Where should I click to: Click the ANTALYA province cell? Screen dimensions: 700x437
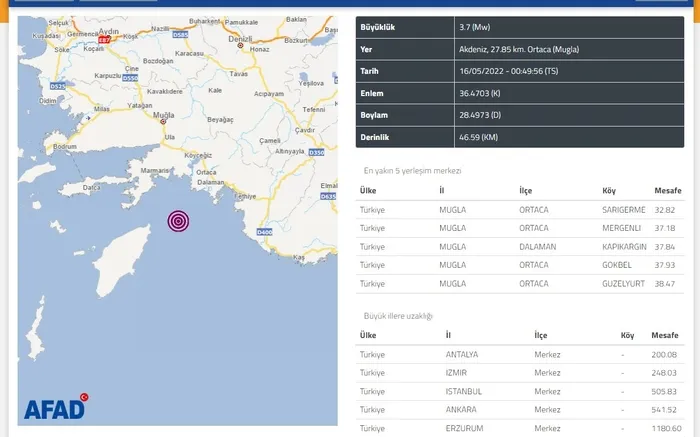tap(462, 354)
